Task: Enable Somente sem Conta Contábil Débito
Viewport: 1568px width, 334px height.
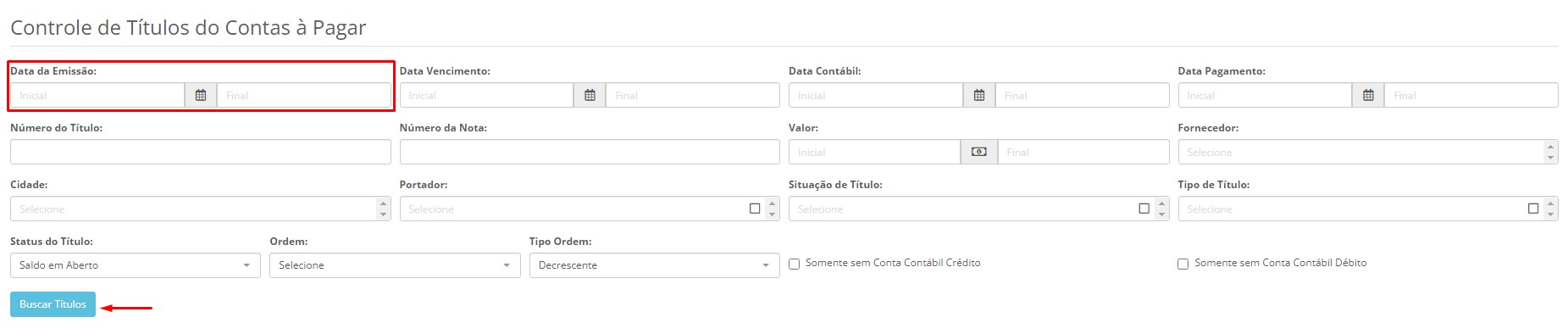Action: tap(1183, 264)
